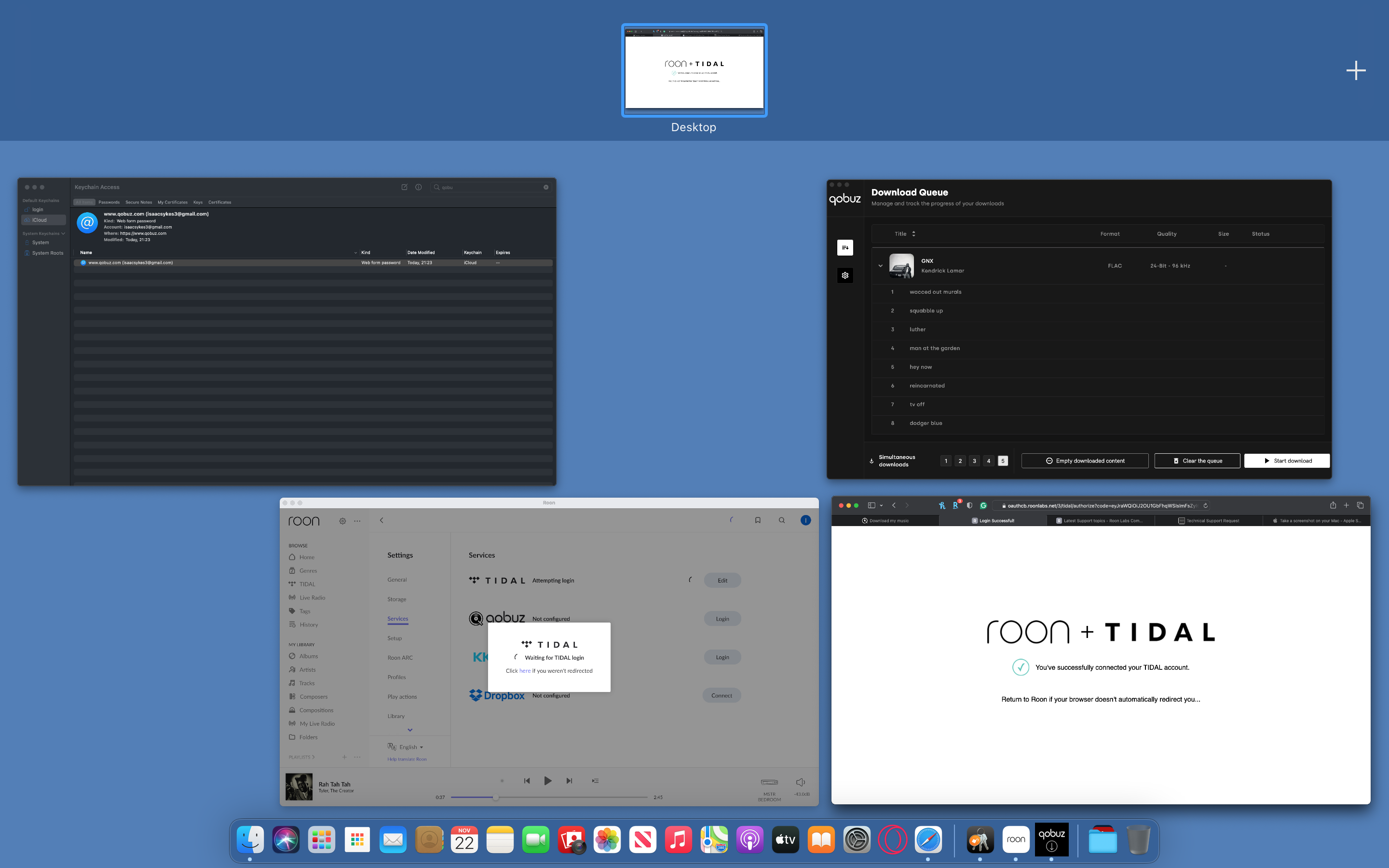1389x868 pixels.
Task: Skip to next track in Roon
Action: [x=569, y=781]
